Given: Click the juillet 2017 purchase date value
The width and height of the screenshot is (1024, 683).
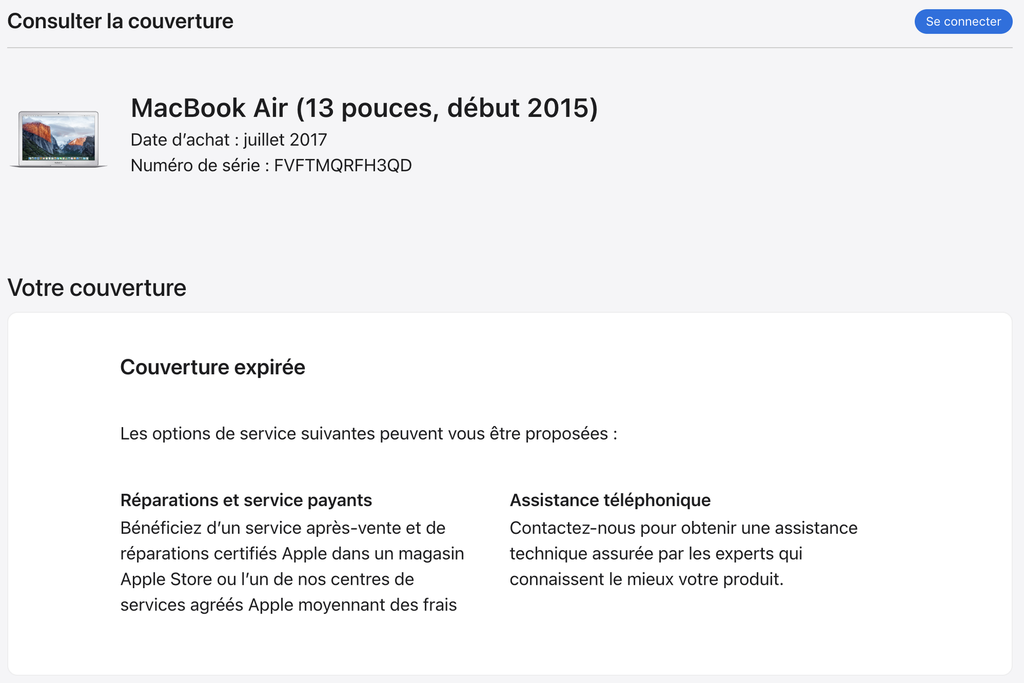Looking at the screenshot, I should 285,140.
